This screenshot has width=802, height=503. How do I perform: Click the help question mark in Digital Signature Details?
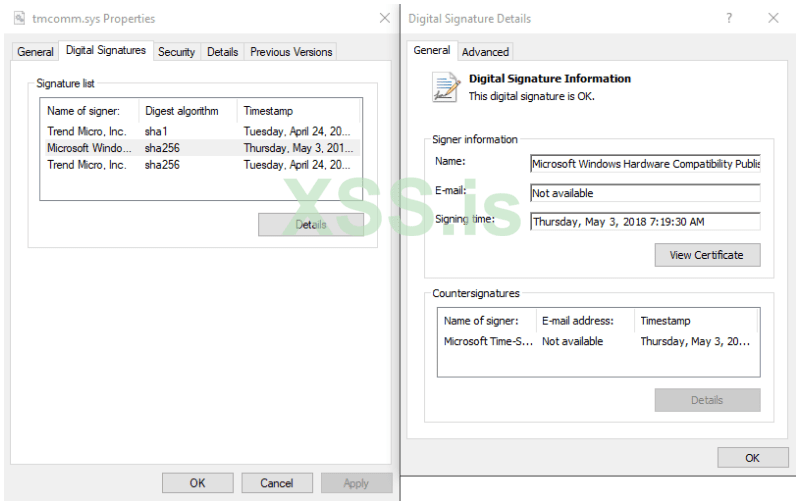tap(729, 18)
